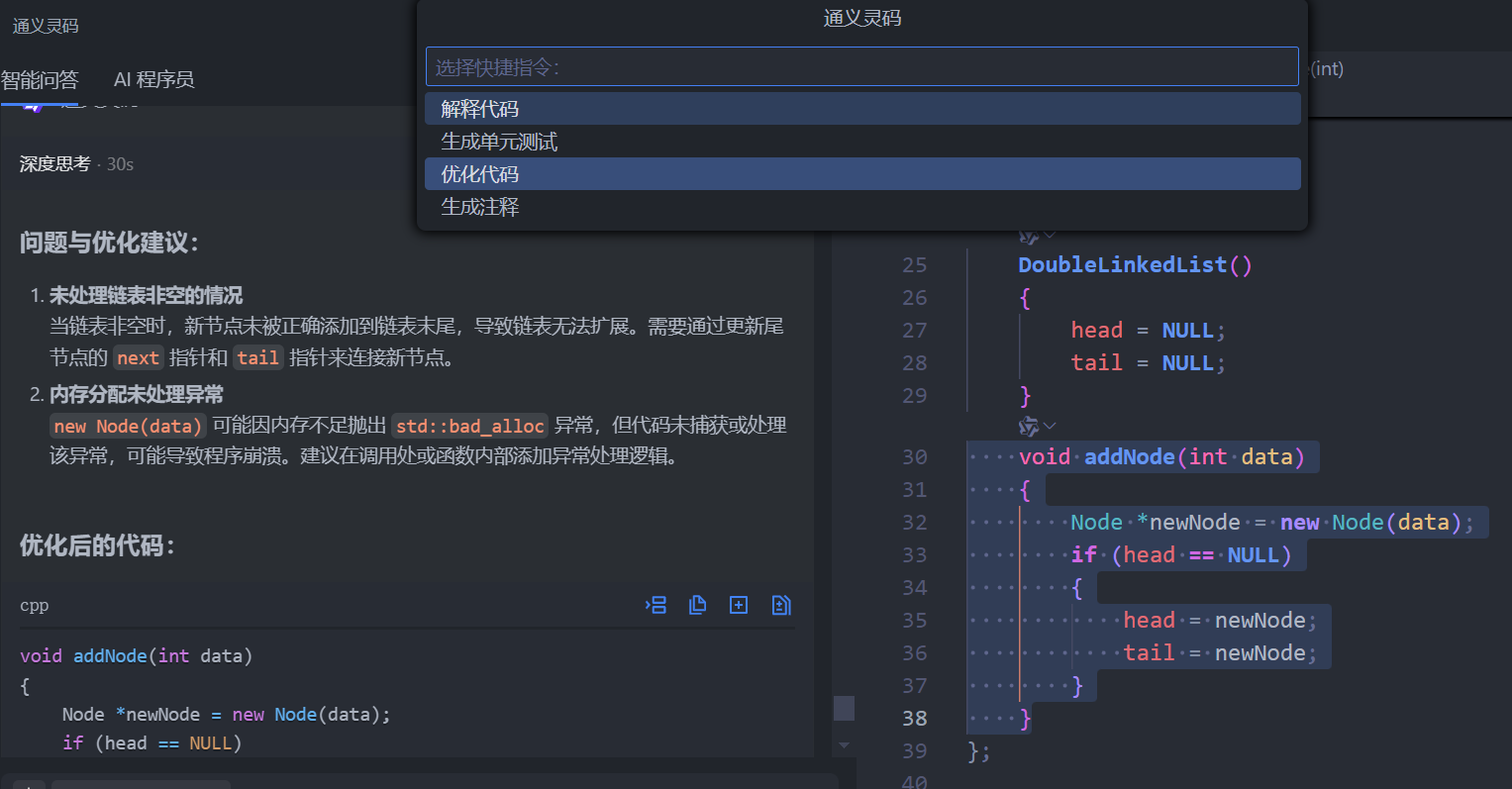
Task: Click the chat panel scrollbar thumb
Action: tap(844, 708)
